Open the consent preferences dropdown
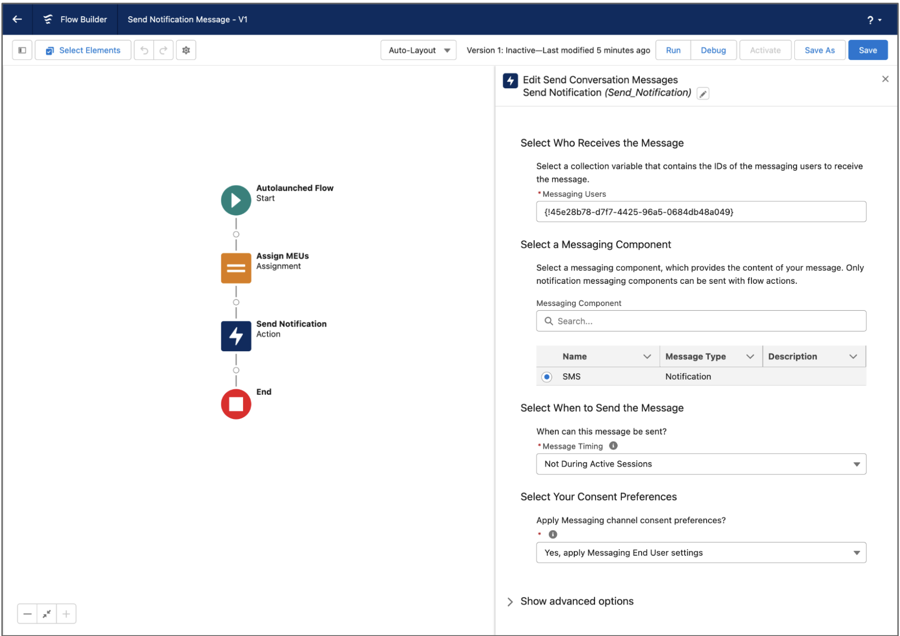 click(701, 553)
